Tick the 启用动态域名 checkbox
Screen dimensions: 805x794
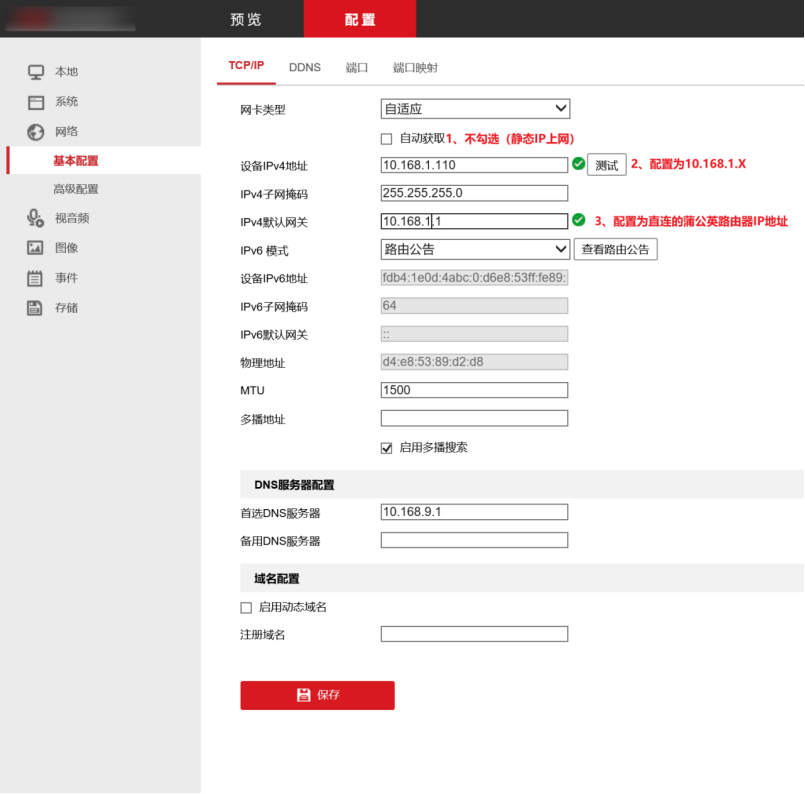click(x=246, y=607)
